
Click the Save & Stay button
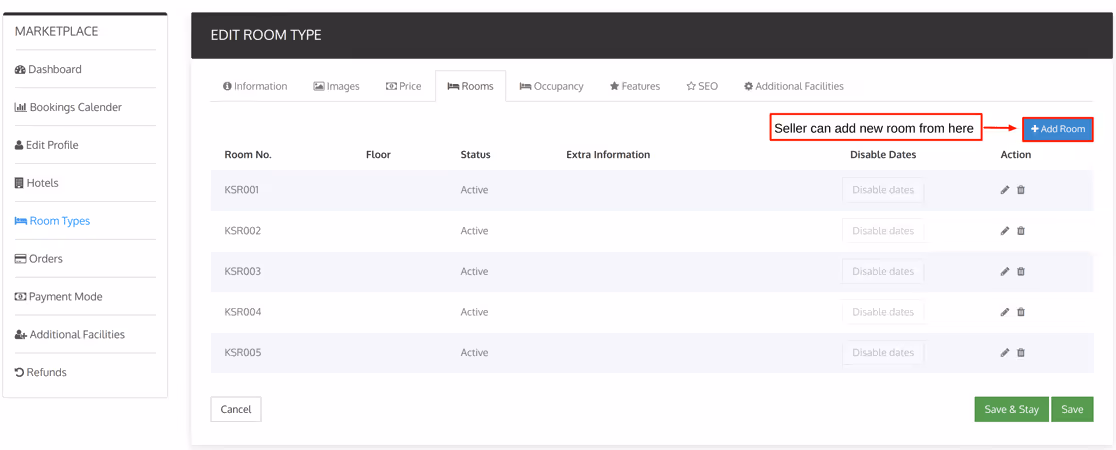(1011, 409)
